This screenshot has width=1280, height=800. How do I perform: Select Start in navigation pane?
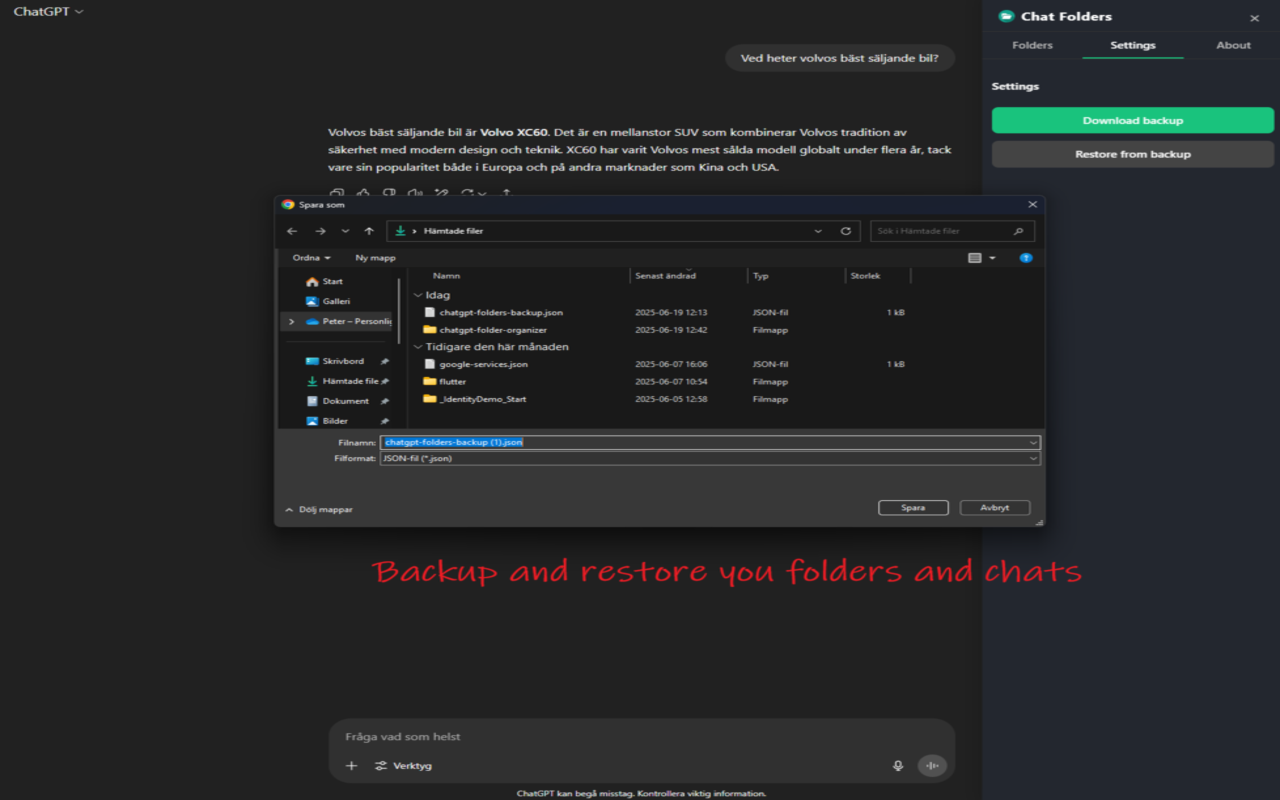click(x=332, y=282)
